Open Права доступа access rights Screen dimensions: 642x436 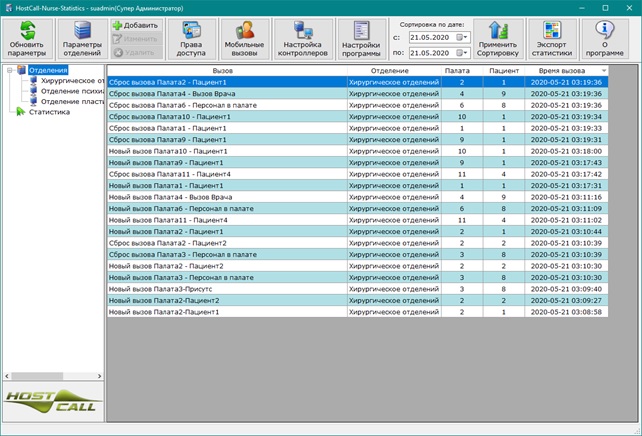click(x=191, y=40)
